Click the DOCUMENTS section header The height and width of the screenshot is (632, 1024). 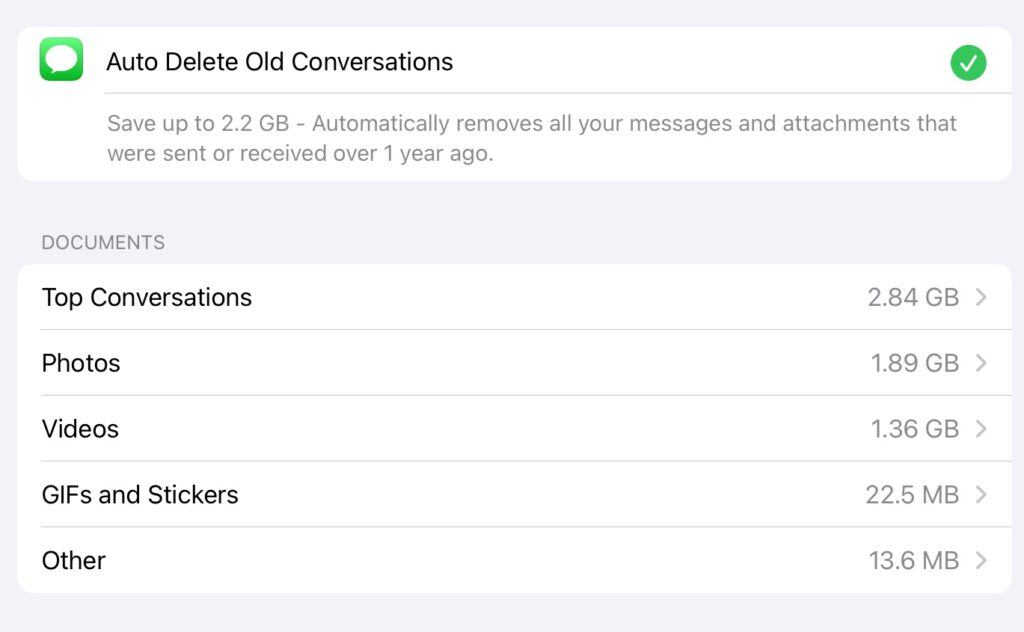click(103, 243)
